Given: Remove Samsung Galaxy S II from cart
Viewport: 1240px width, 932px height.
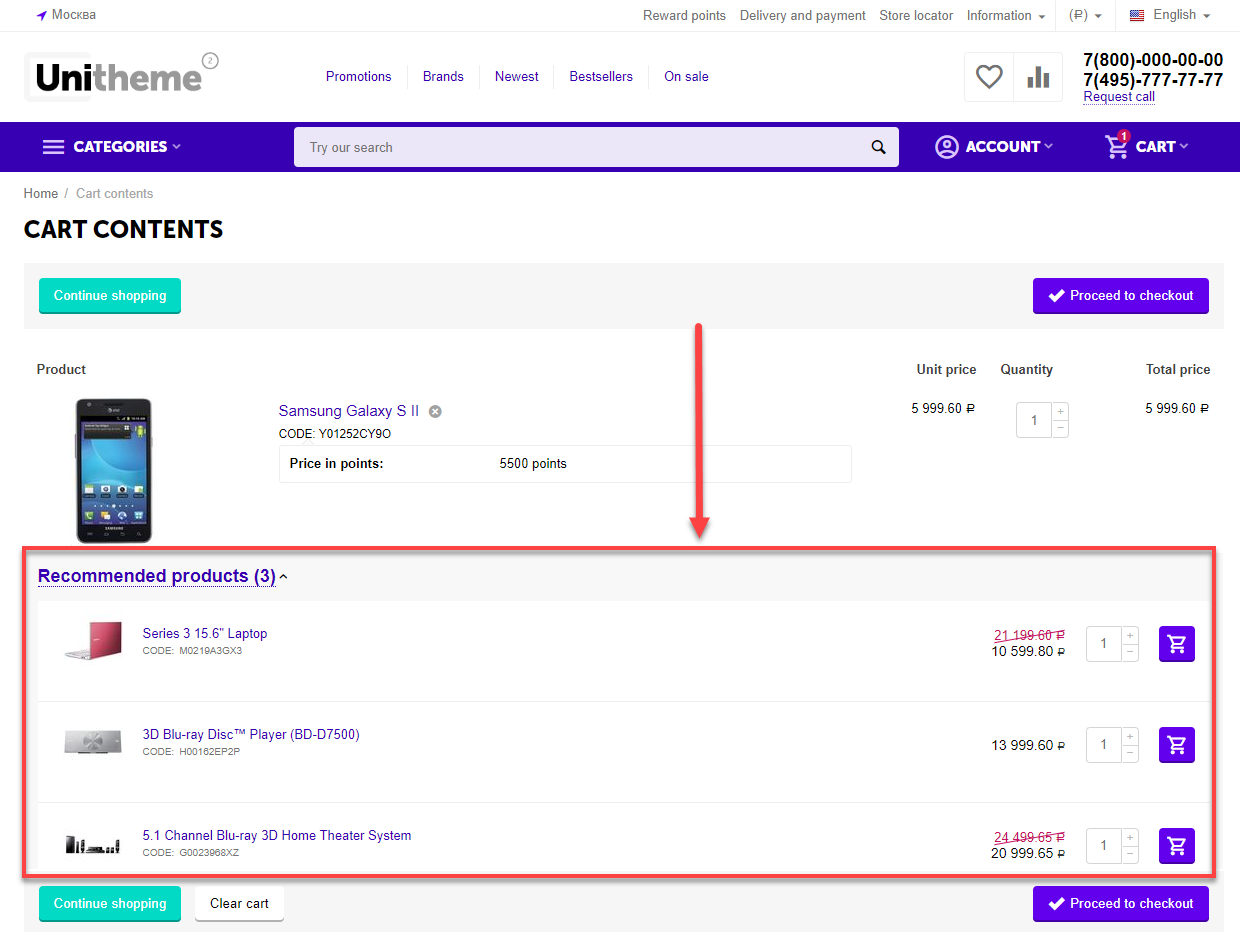Looking at the screenshot, I should [x=435, y=411].
